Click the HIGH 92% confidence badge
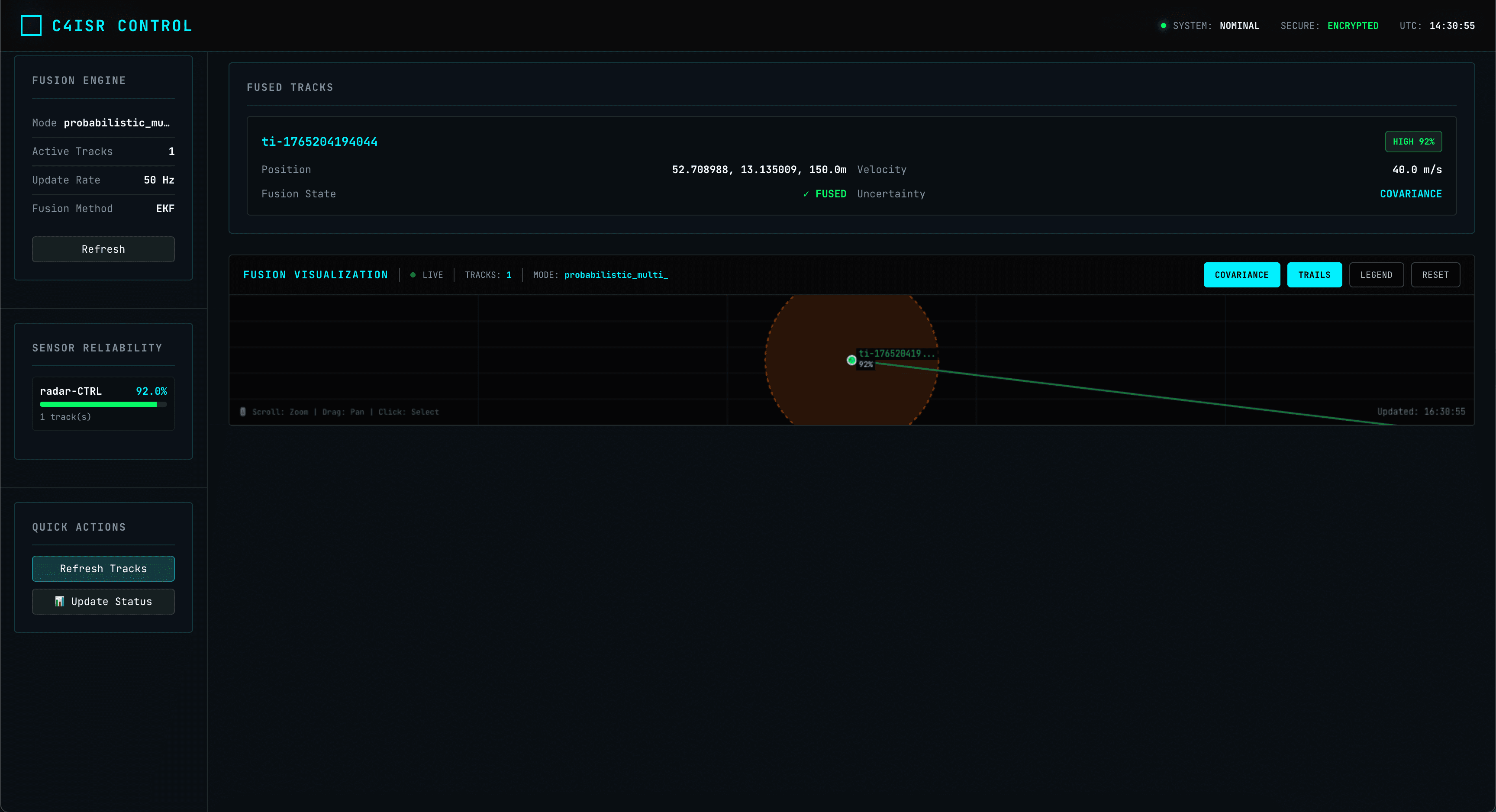 (x=1413, y=141)
